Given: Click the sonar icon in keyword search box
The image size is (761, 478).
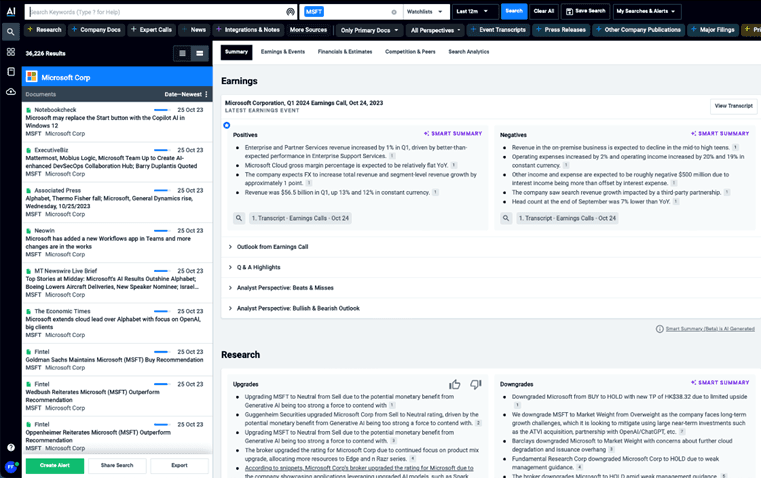Looking at the screenshot, I should click(290, 12).
